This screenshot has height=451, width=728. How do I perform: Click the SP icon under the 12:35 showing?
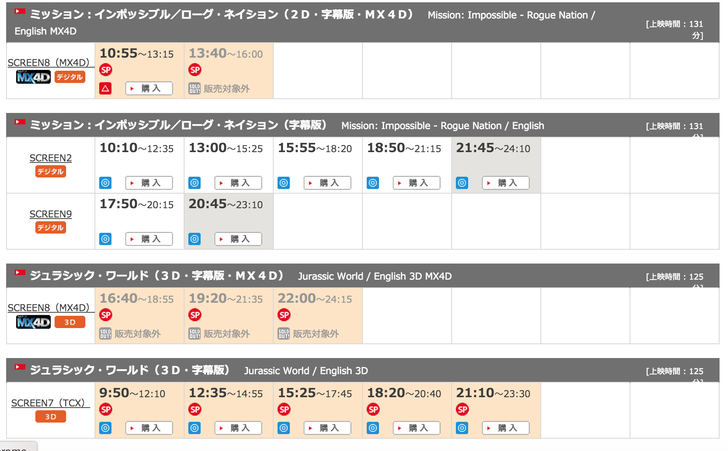click(195, 409)
